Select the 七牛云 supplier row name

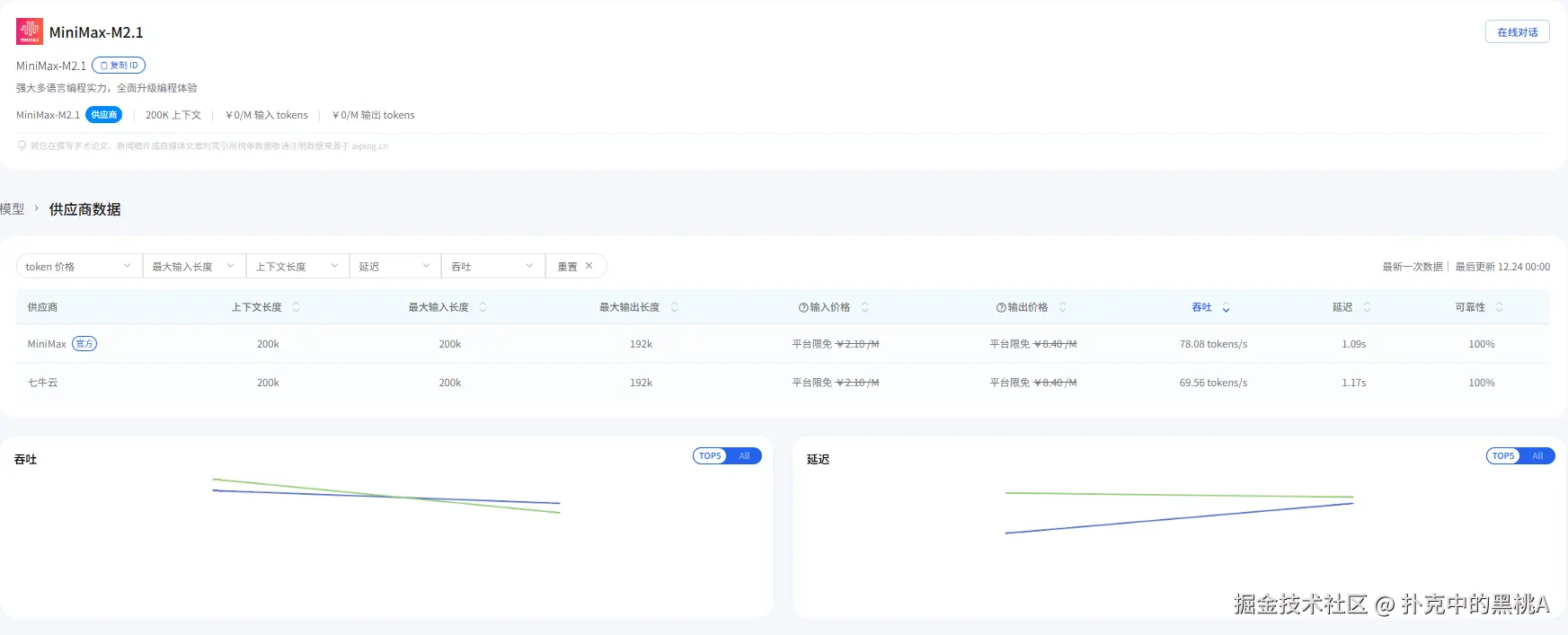(x=42, y=383)
